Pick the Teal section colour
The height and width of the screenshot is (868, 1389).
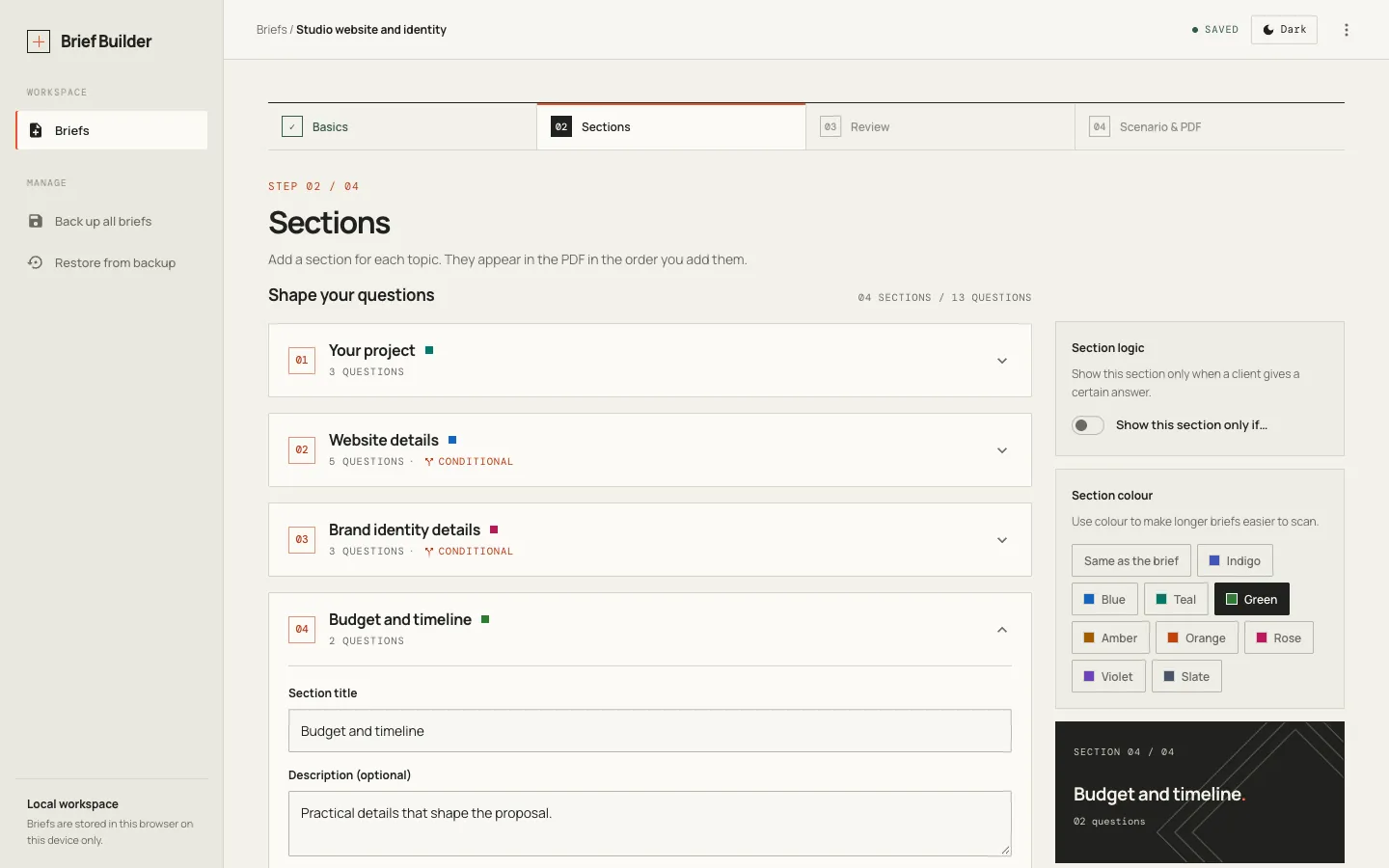point(1176,599)
